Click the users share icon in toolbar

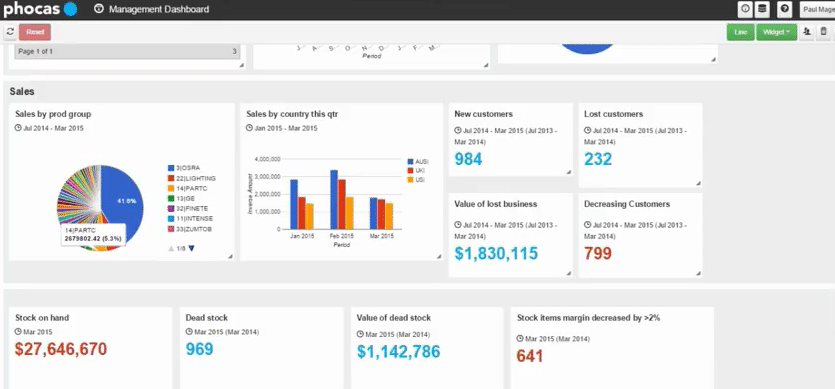point(807,32)
